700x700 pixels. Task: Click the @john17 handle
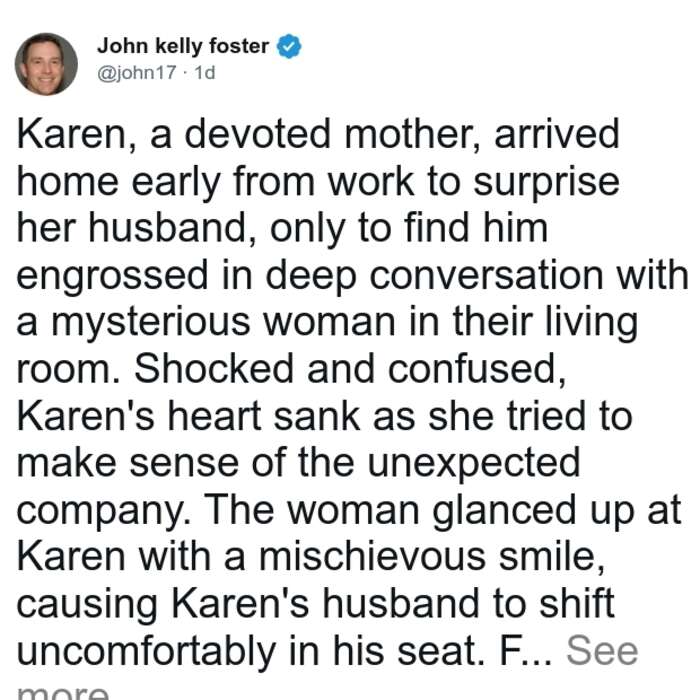click(137, 72)
